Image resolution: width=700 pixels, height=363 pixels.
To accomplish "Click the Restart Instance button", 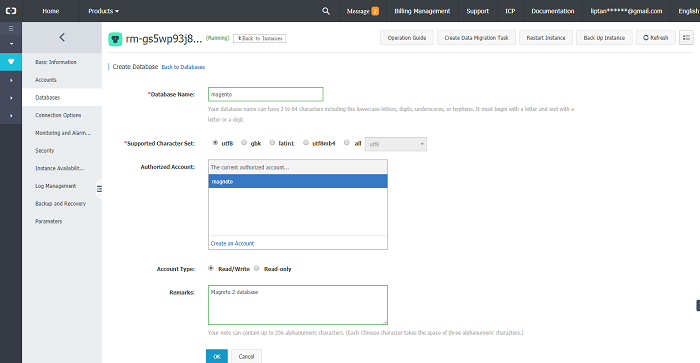I will click(x=546, y=38).
